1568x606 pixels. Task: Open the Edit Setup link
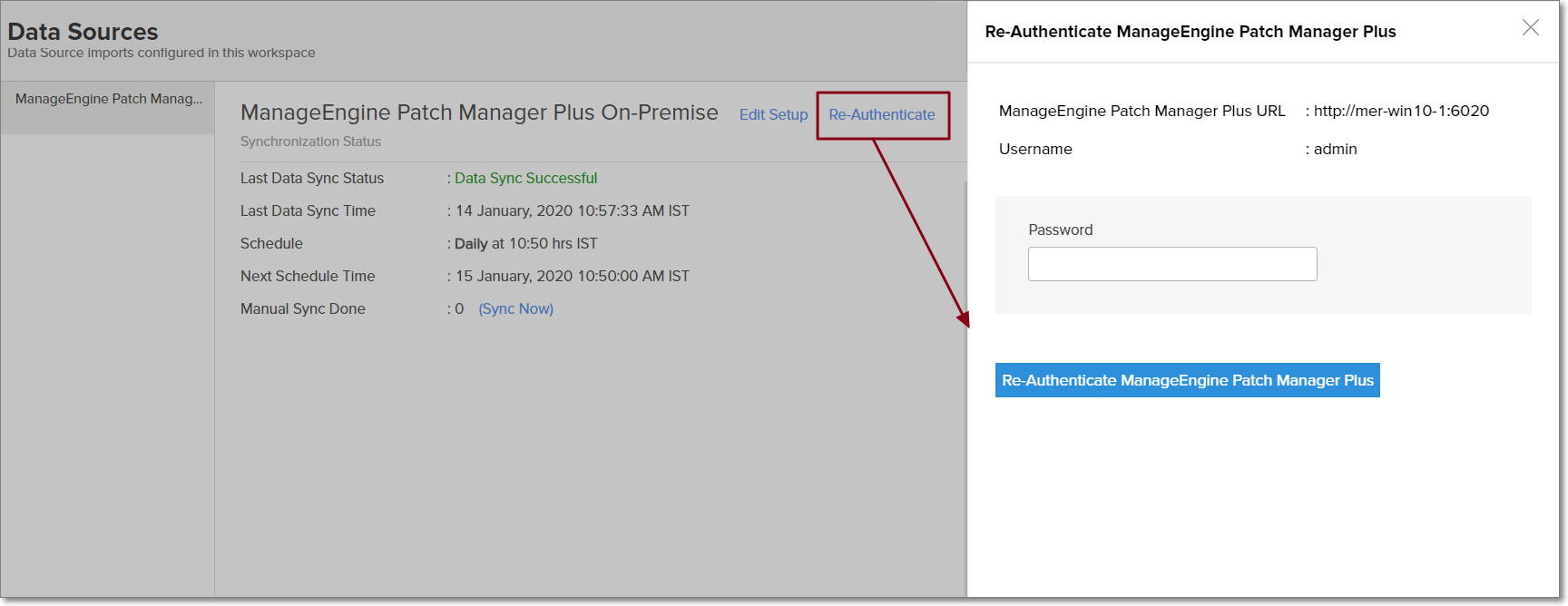click(773, 114)
